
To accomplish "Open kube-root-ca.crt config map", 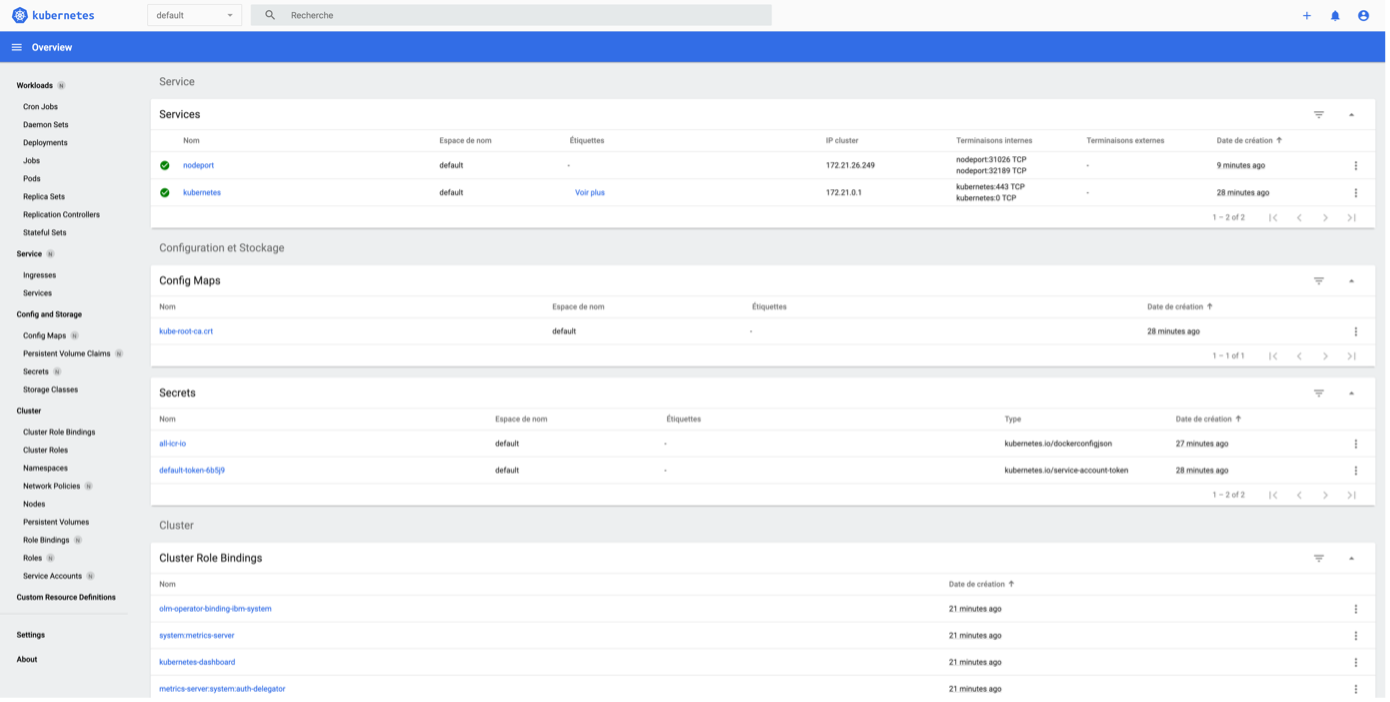I will point(186,332).
